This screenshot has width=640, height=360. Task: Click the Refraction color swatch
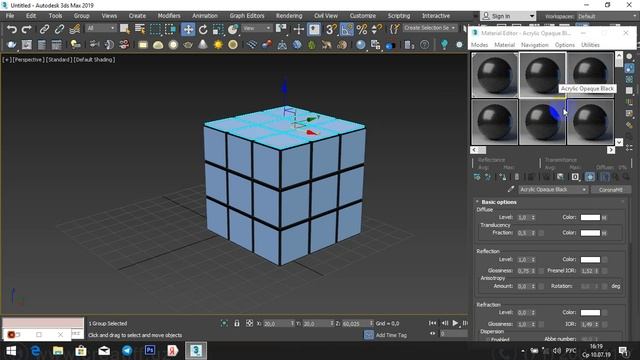590,313
